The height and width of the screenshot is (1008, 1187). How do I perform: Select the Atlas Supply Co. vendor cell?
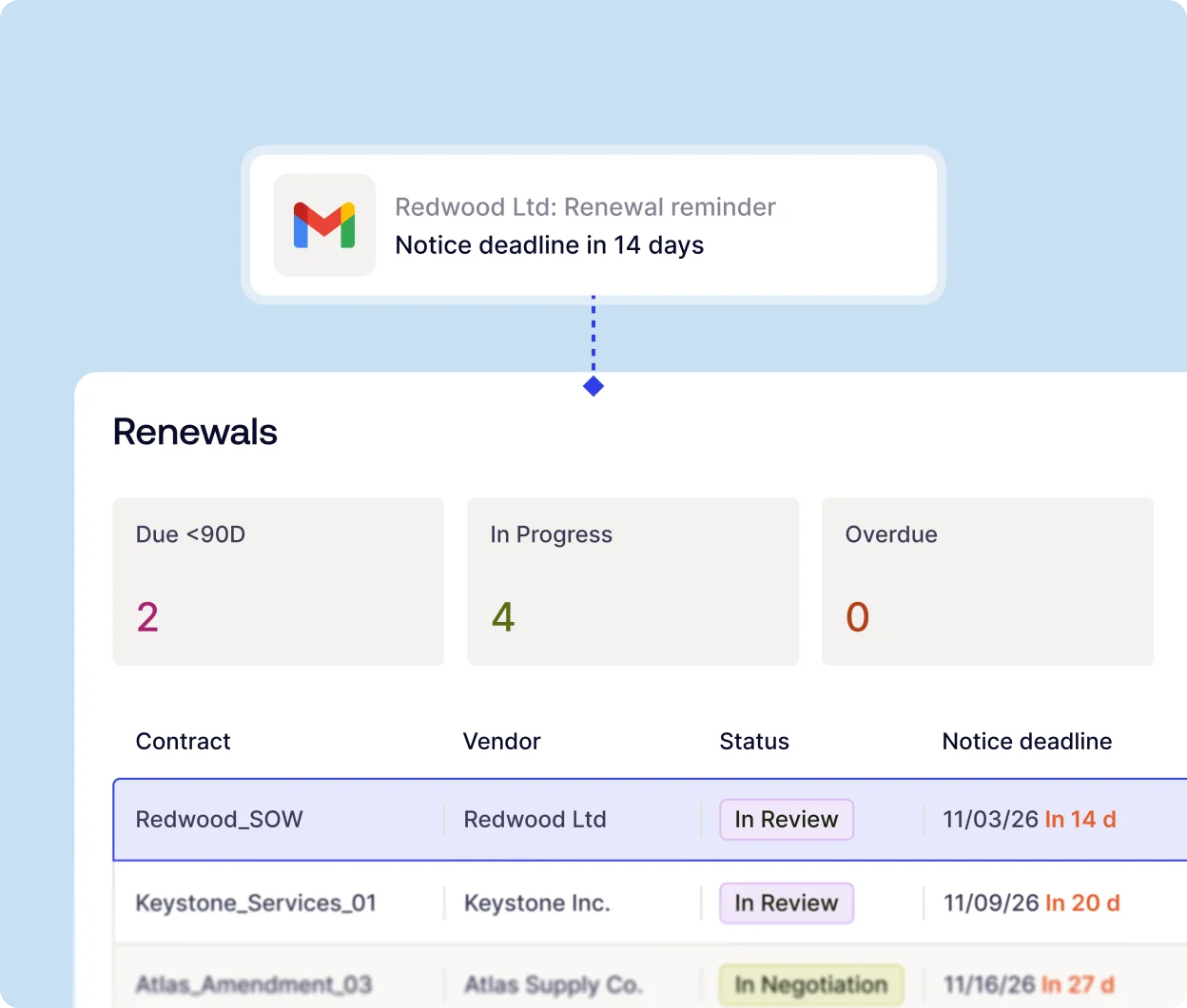click(554, 985)
